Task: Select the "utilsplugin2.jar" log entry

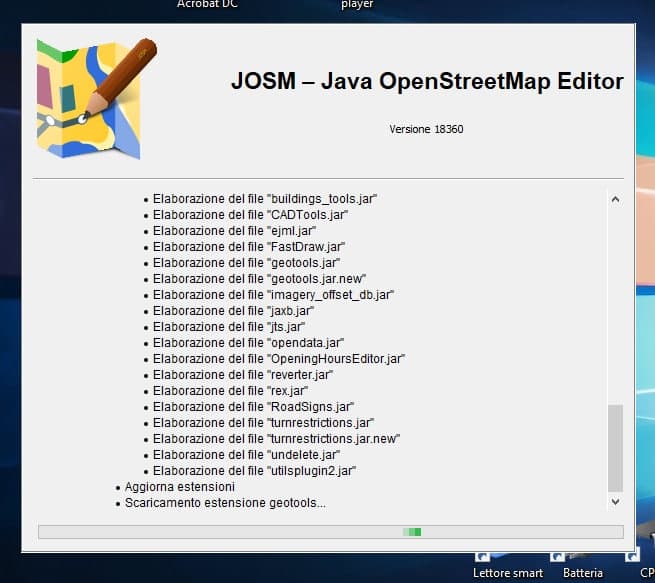Action: [254, 470]
